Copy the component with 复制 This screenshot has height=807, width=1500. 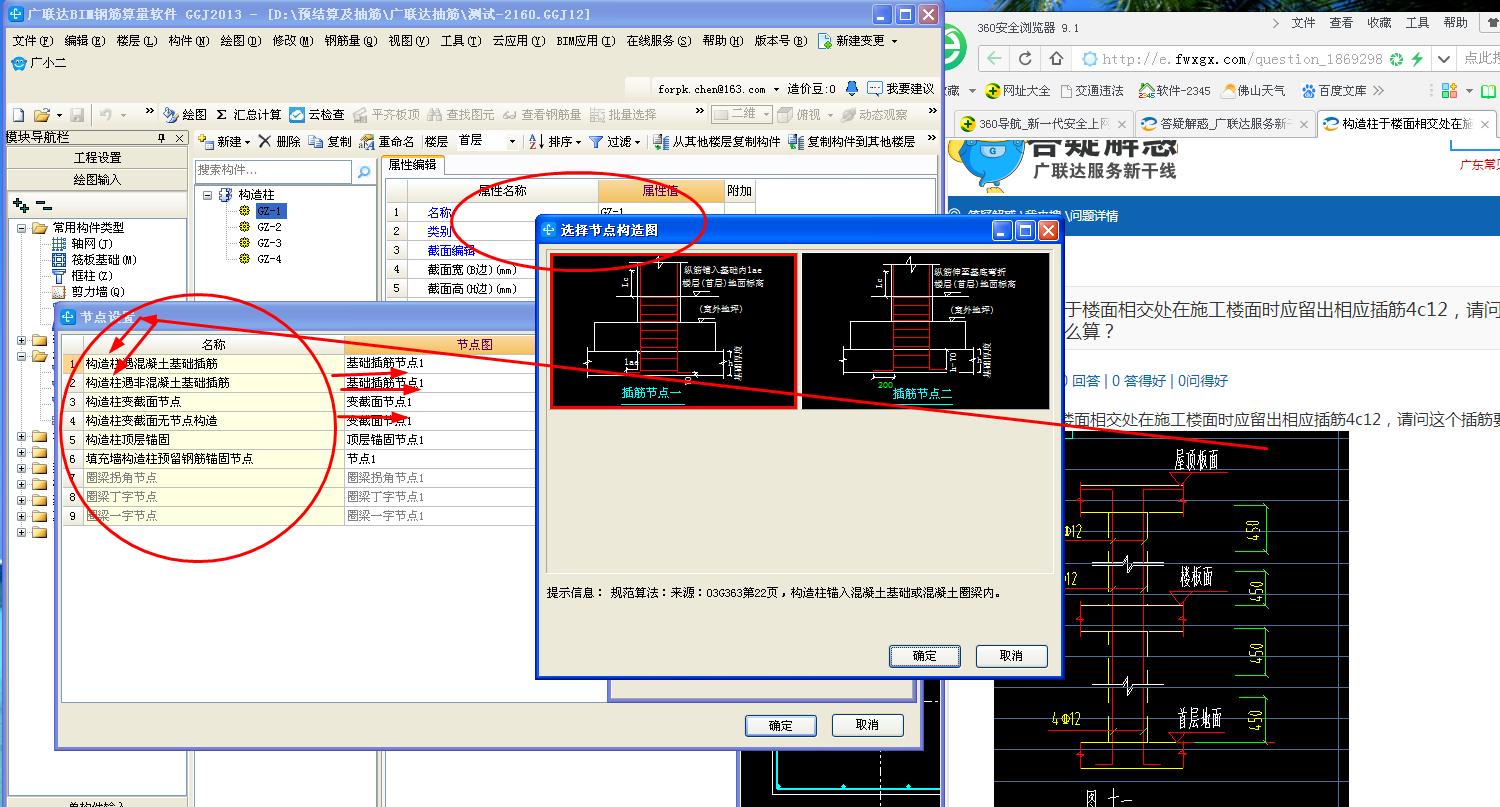coord(330,142)
